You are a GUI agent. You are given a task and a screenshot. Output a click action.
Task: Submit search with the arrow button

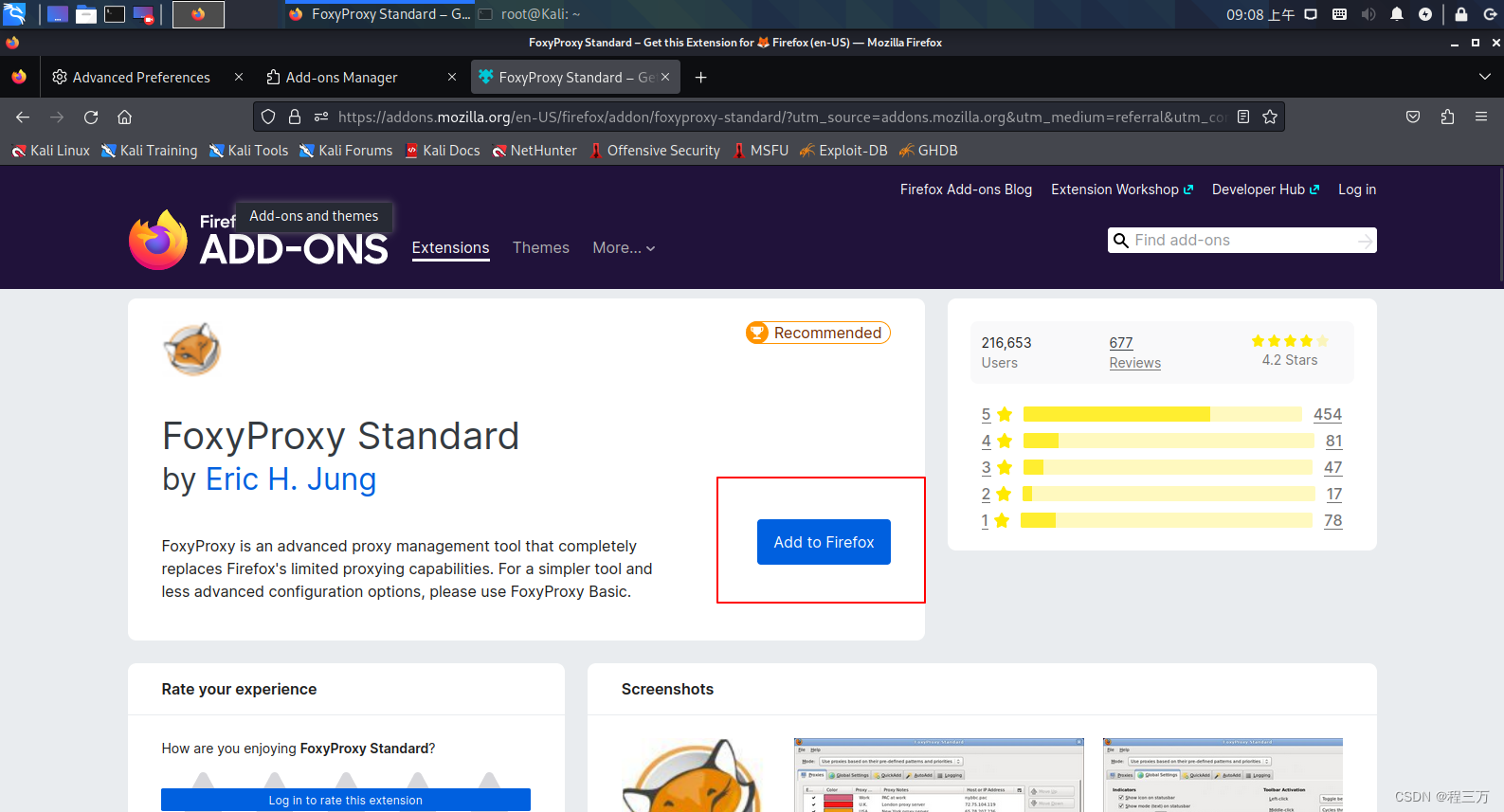[x=1365, y=241]
